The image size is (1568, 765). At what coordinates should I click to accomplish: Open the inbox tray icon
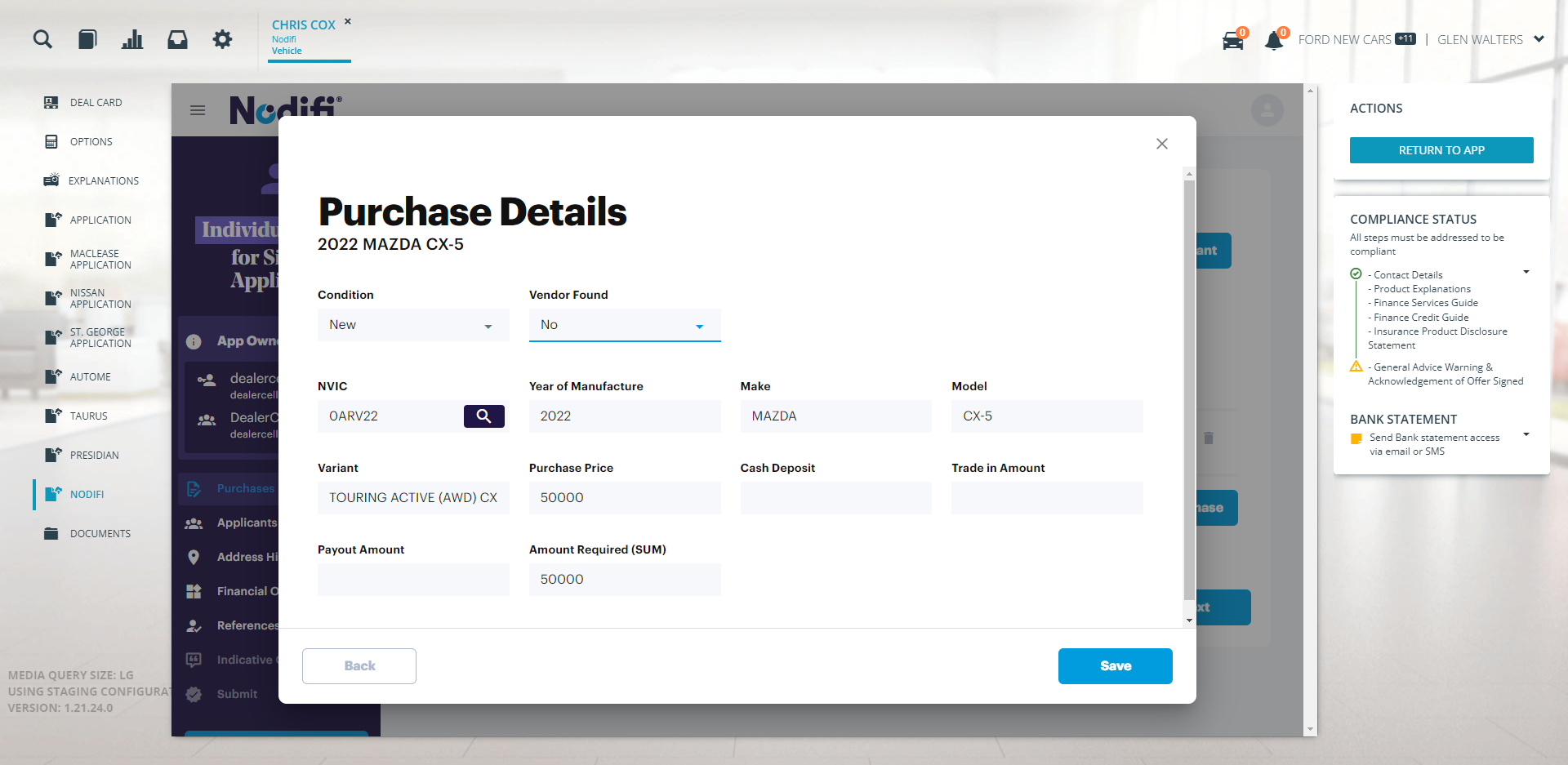[x=177, y=39]
